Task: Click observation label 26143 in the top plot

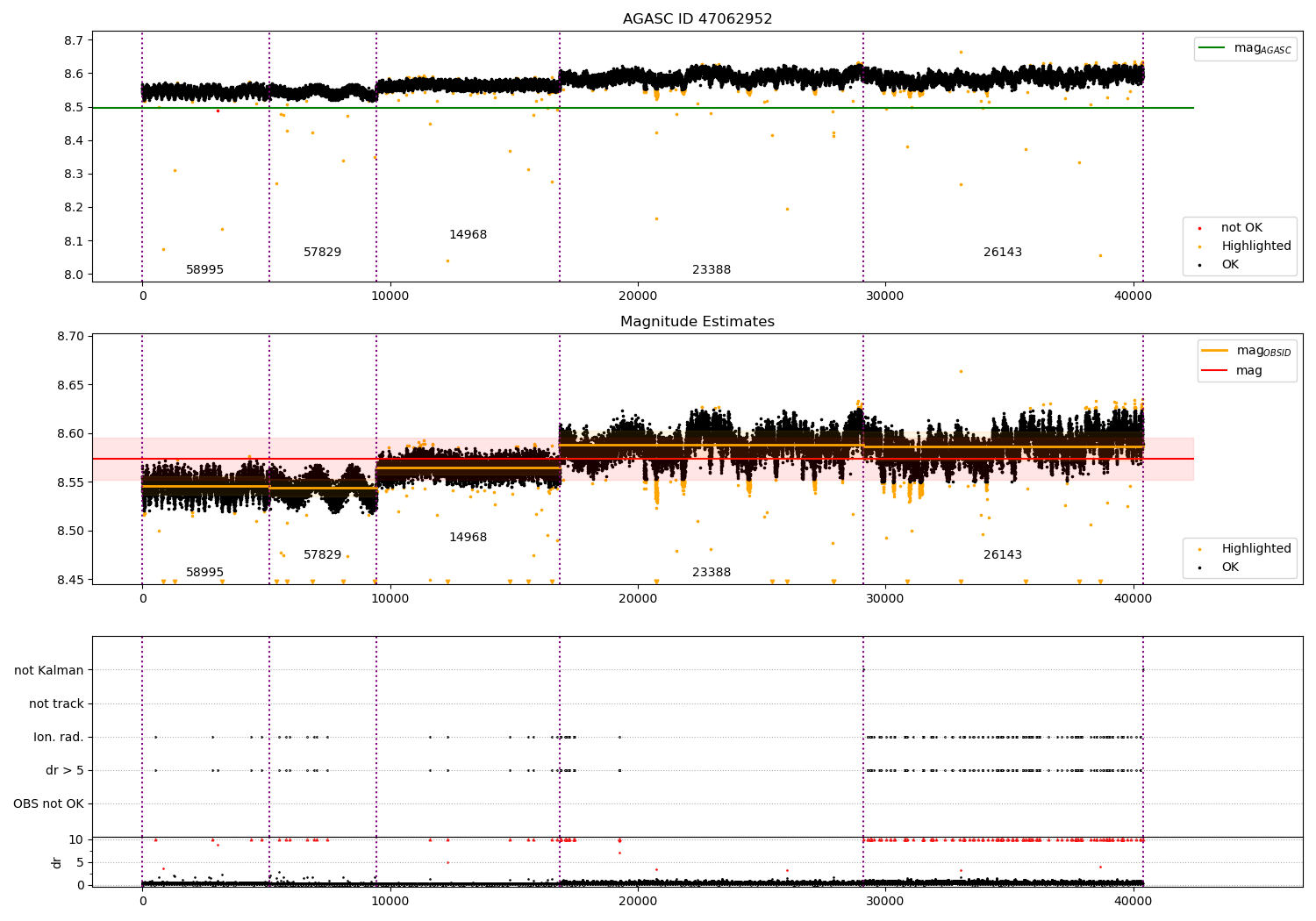Action: coord(1003,253)
